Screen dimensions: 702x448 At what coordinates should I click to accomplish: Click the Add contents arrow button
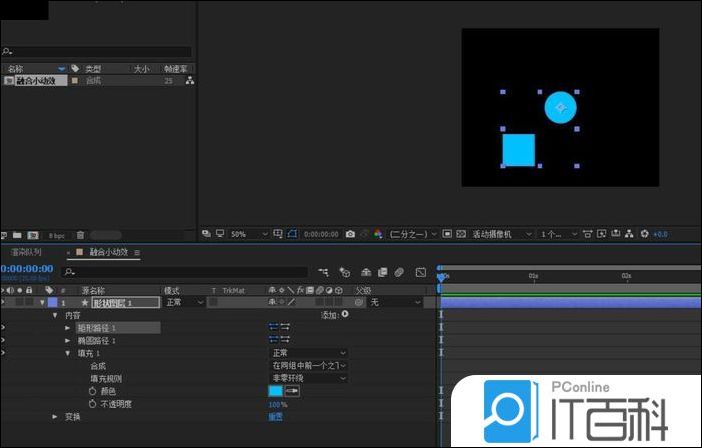345,314
